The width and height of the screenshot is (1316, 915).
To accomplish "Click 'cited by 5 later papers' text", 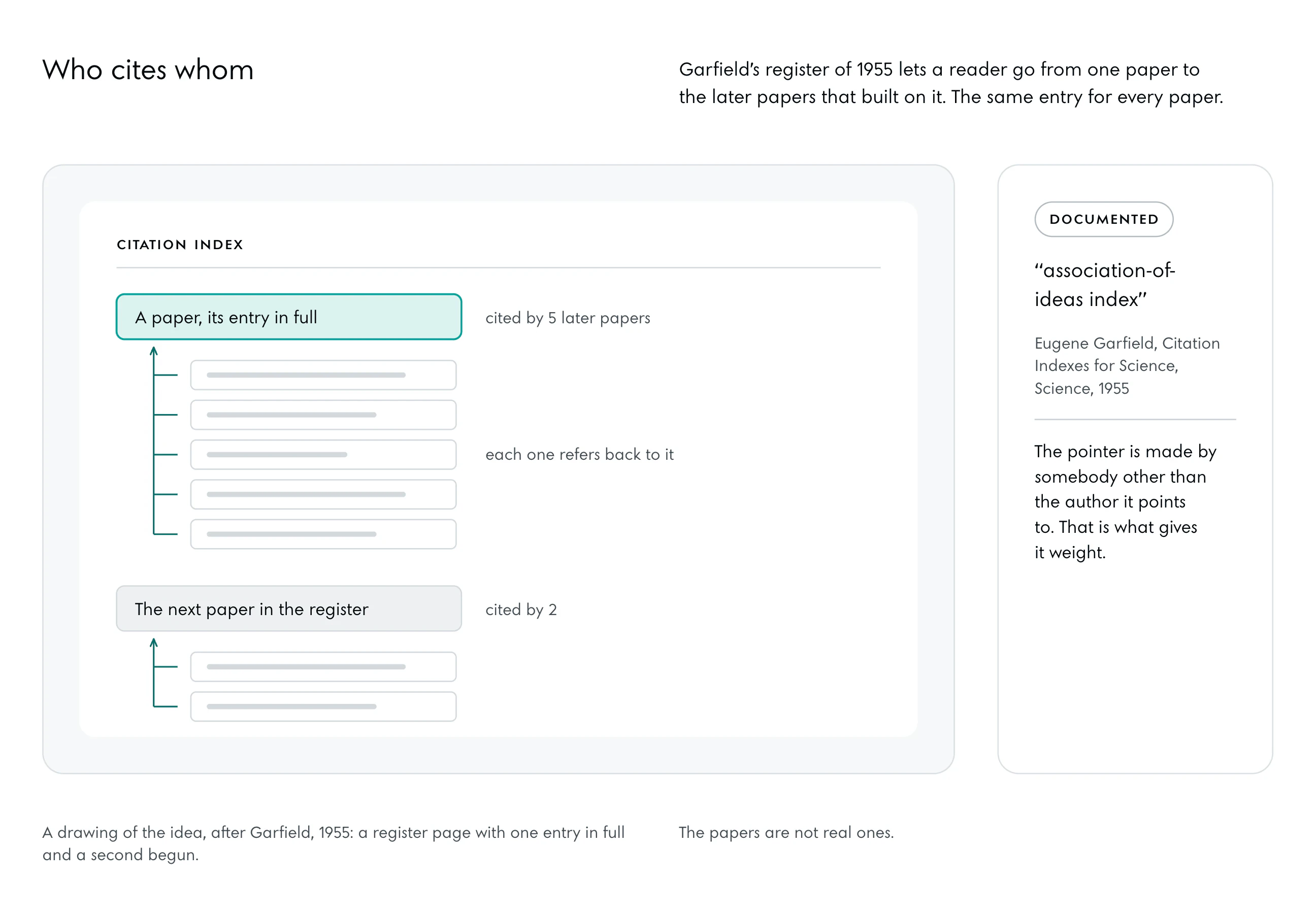I will tap(568, 318).
